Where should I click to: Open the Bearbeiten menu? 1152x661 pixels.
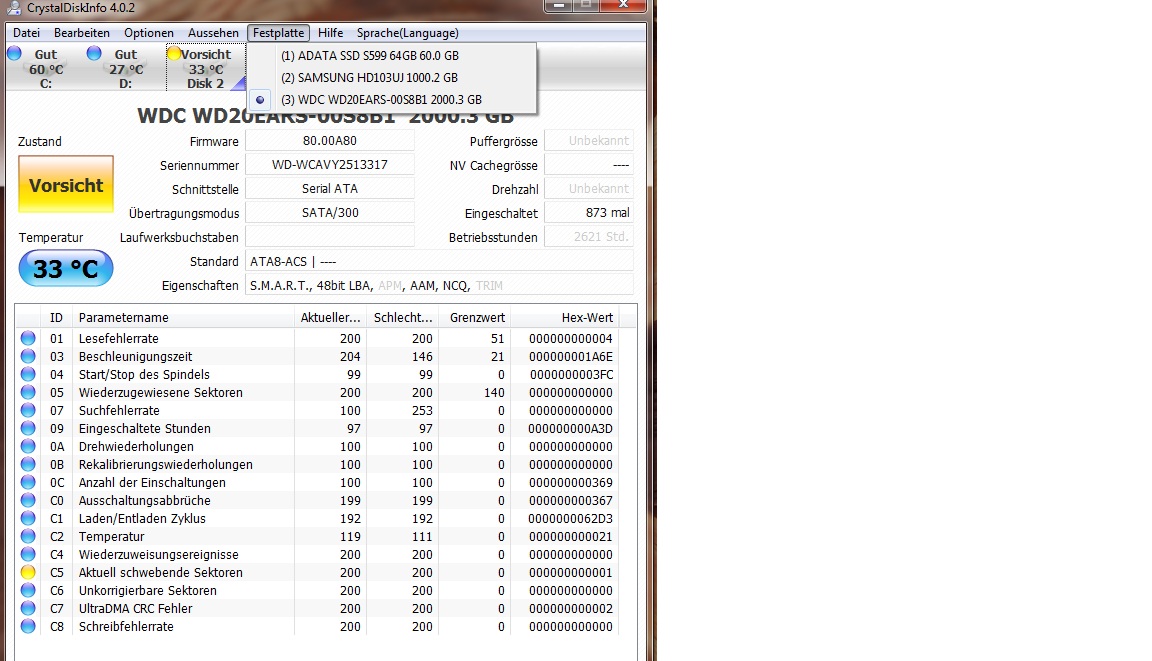click(82, 33)
